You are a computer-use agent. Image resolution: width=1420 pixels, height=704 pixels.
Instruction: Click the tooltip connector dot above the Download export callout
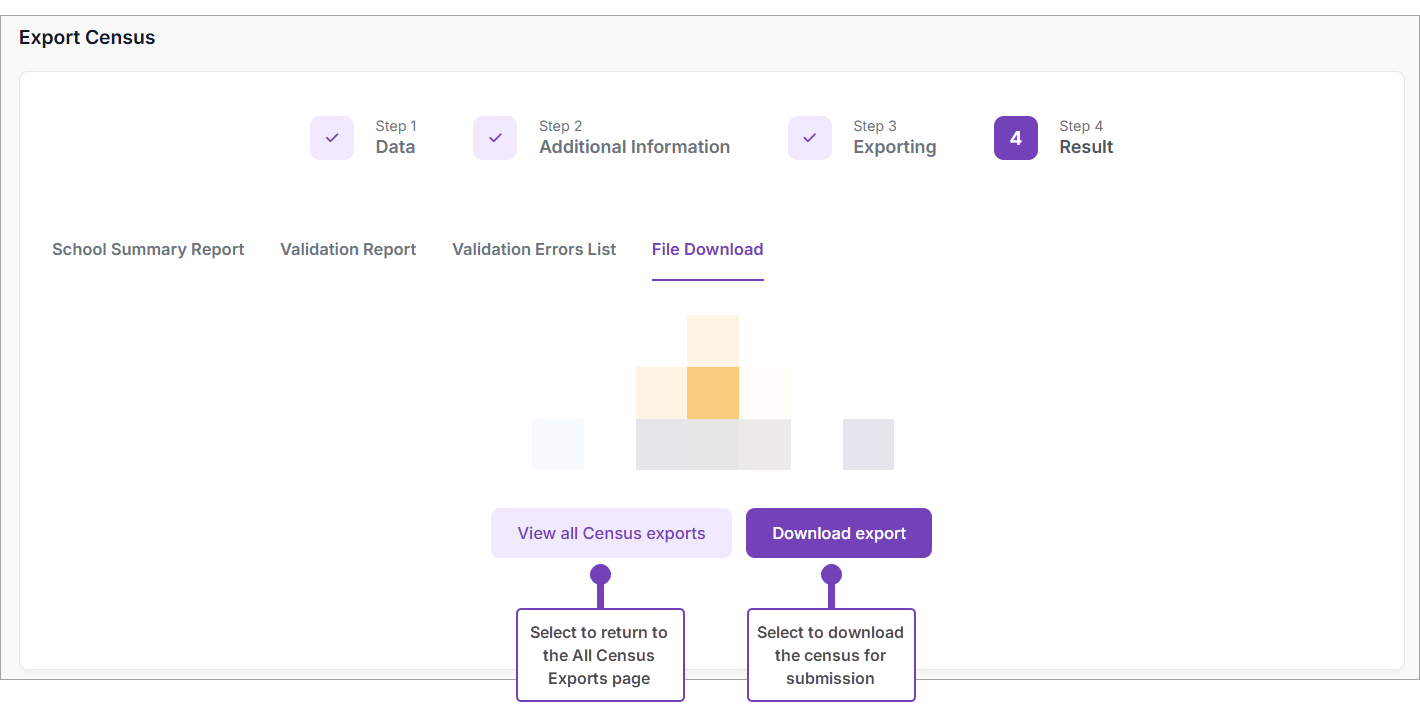[831, 575]
